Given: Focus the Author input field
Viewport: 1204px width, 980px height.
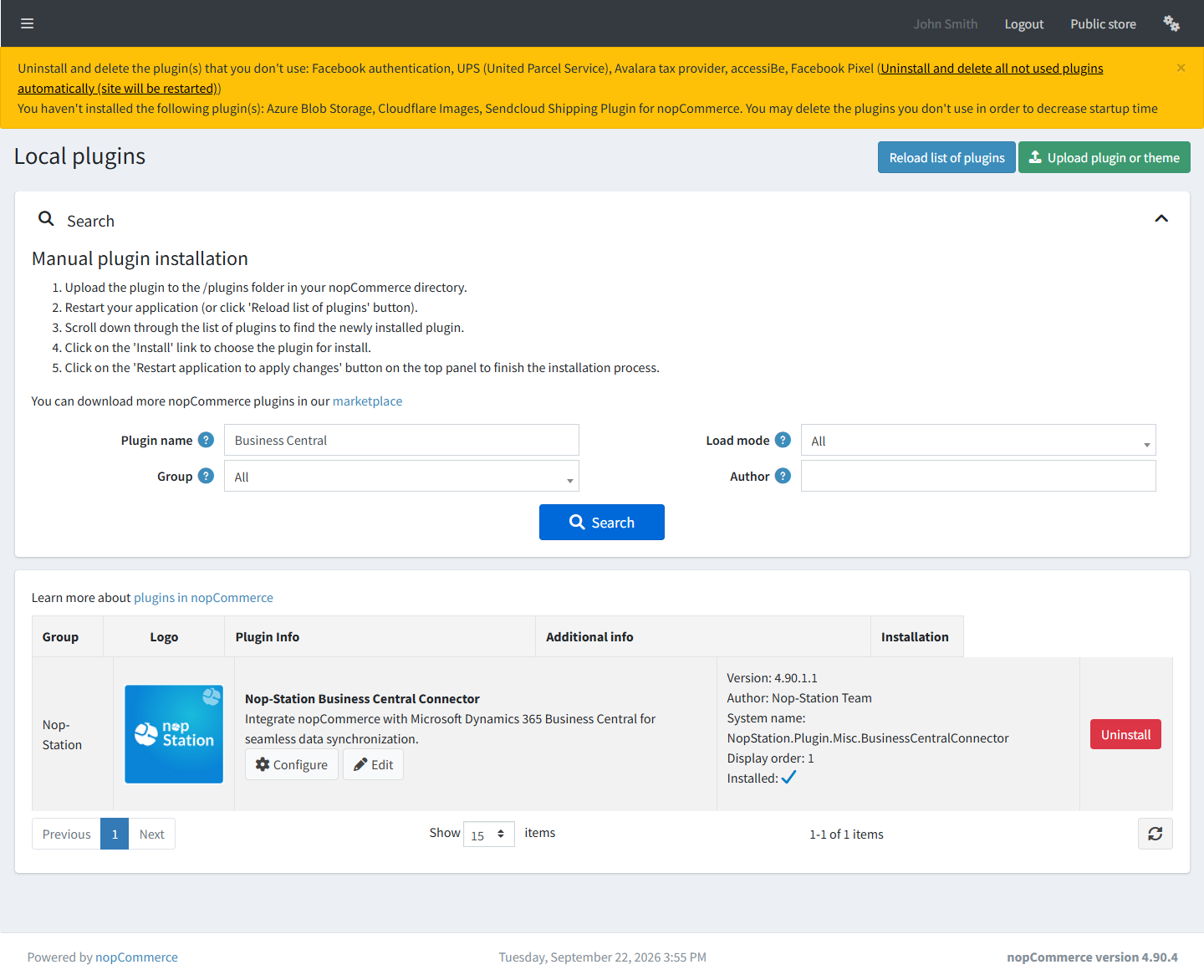Looking at the screenshot, I should point(978,476).
